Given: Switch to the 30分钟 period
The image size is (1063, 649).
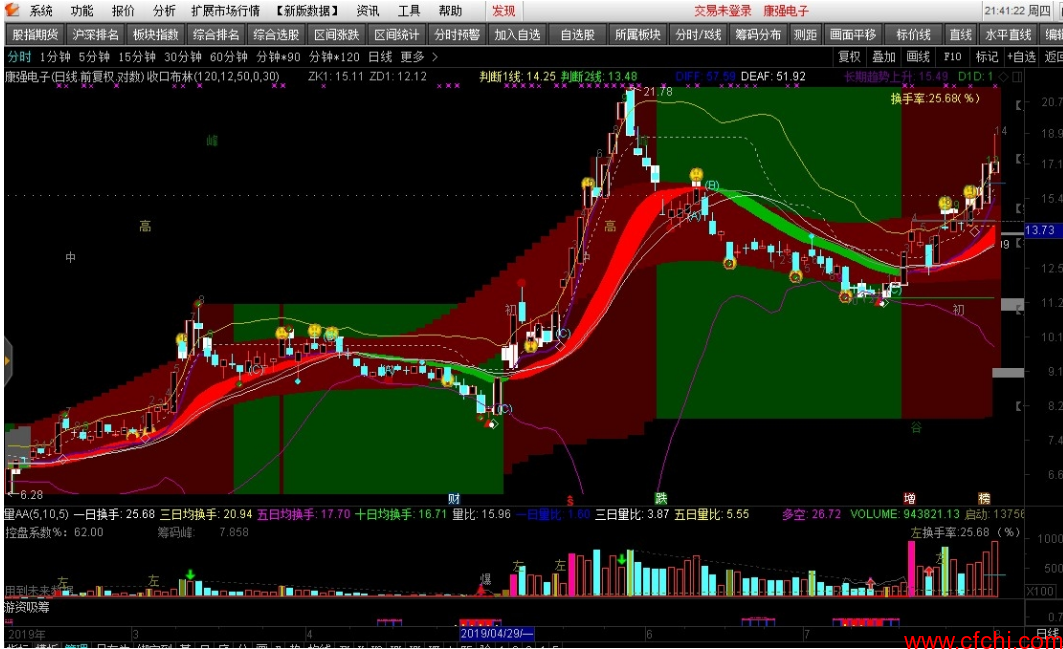Looking at the screenshot, I should [x=183, y=57].
